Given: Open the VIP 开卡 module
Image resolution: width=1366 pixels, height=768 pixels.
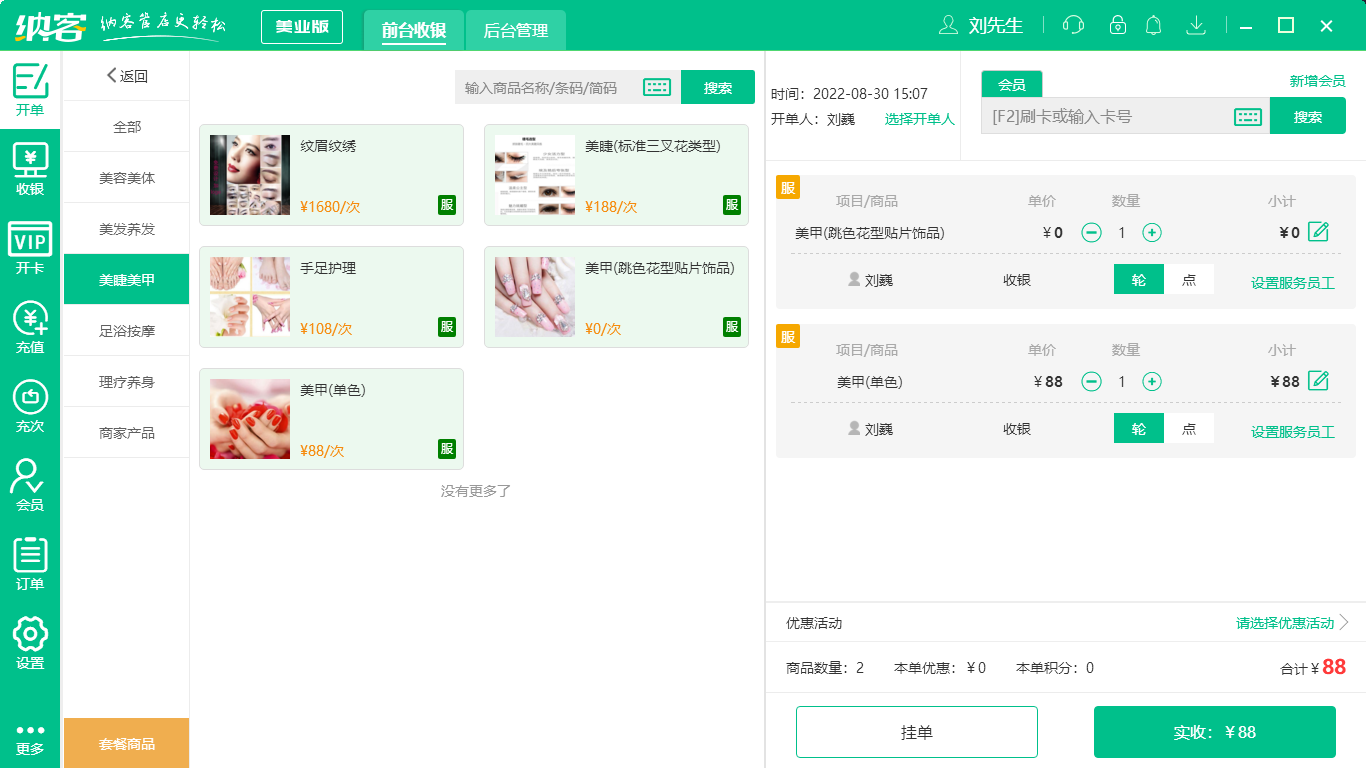Looking at the screenshot, I should point(30,243).
